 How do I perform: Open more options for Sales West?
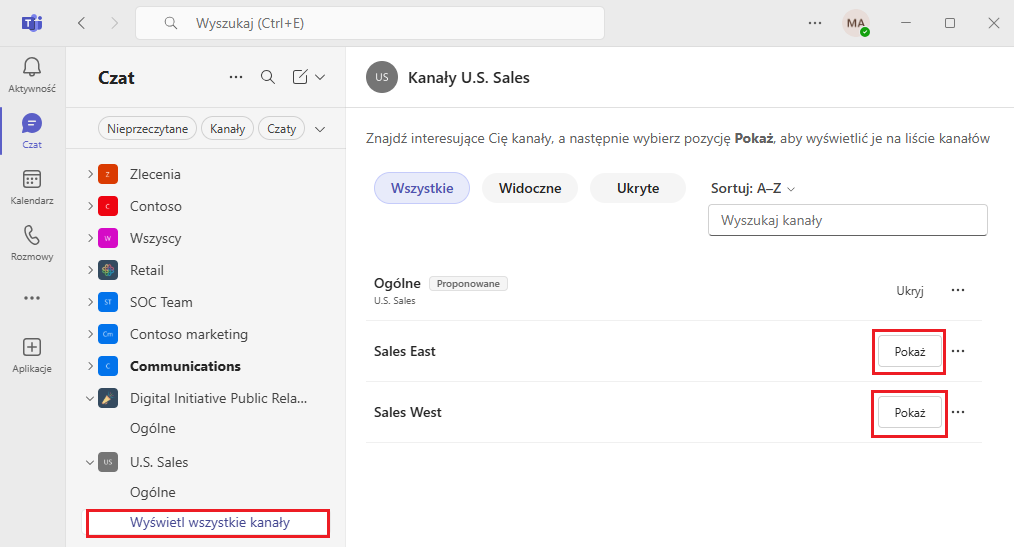[x=958, y=412]
